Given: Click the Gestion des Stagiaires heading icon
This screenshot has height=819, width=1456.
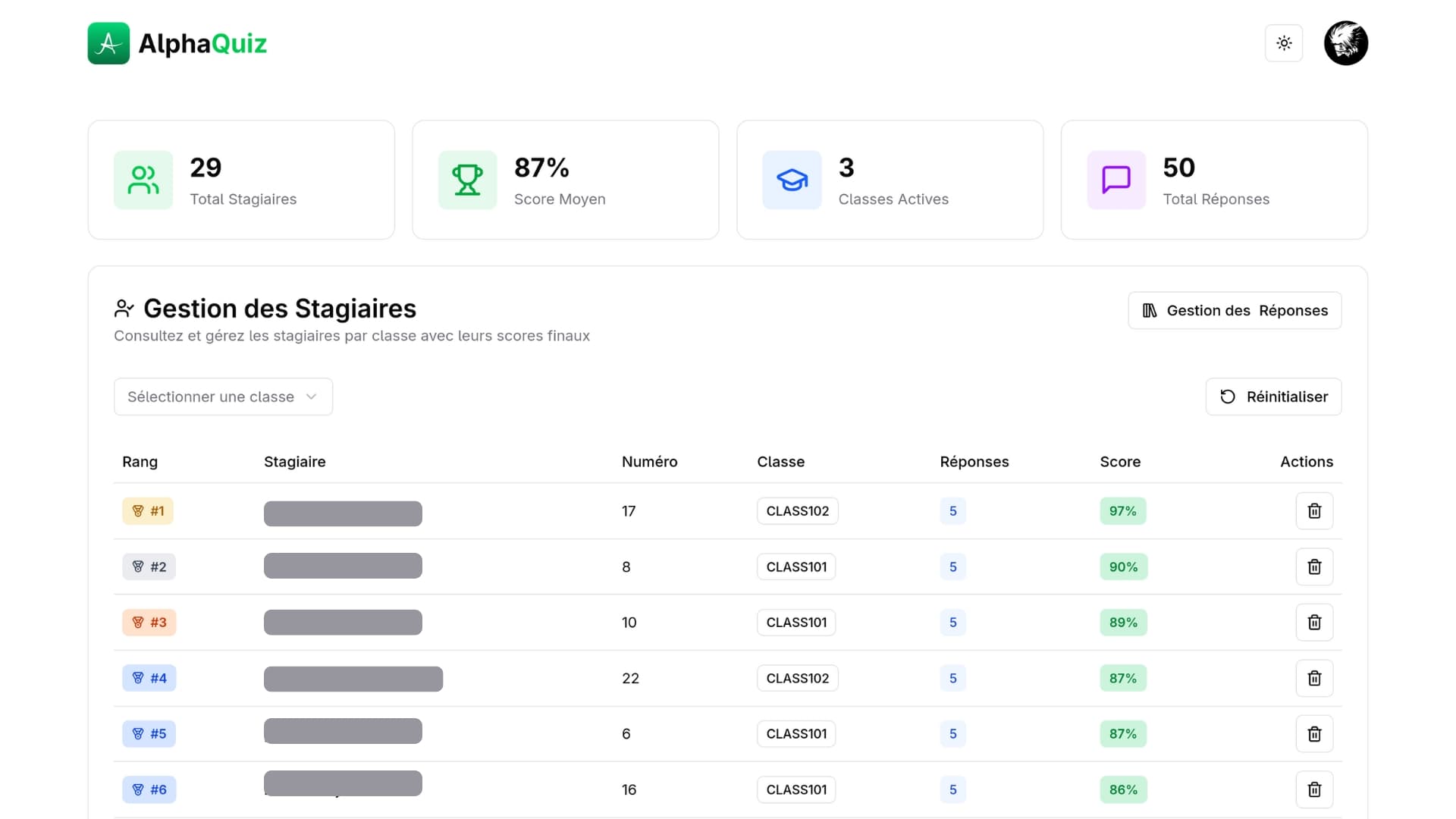Looking at the screenshot, I should 124,309.
